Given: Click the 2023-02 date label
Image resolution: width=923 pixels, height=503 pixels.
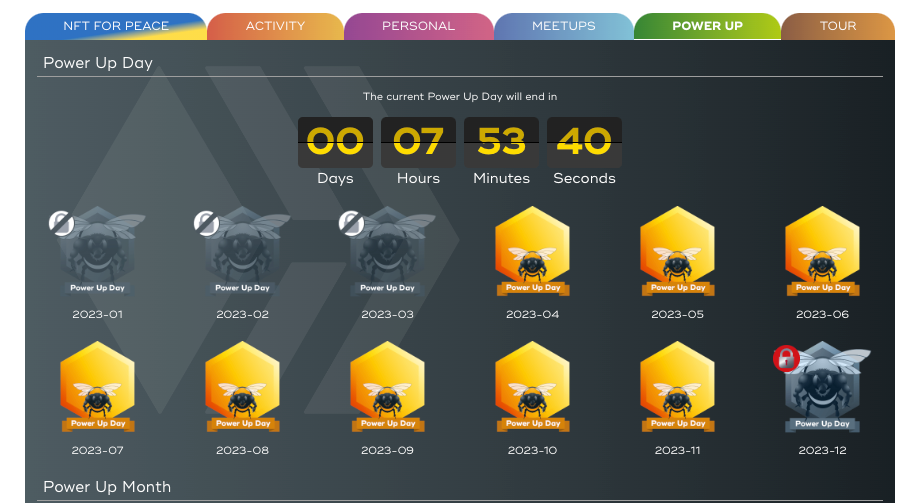Looking at the screenshot, I should pos(243,315).
